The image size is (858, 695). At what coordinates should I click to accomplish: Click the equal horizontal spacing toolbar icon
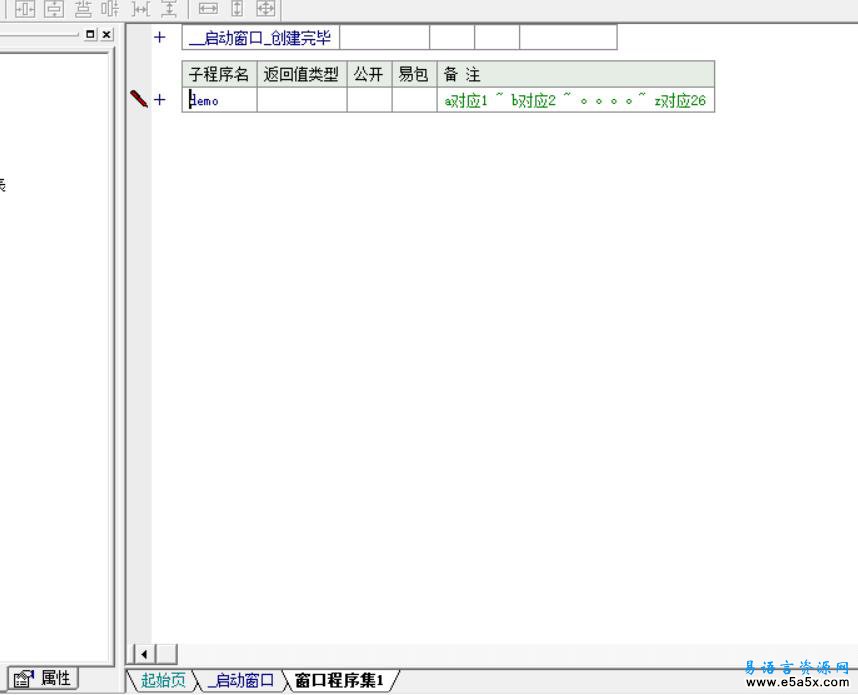click(x=141, y=9)
